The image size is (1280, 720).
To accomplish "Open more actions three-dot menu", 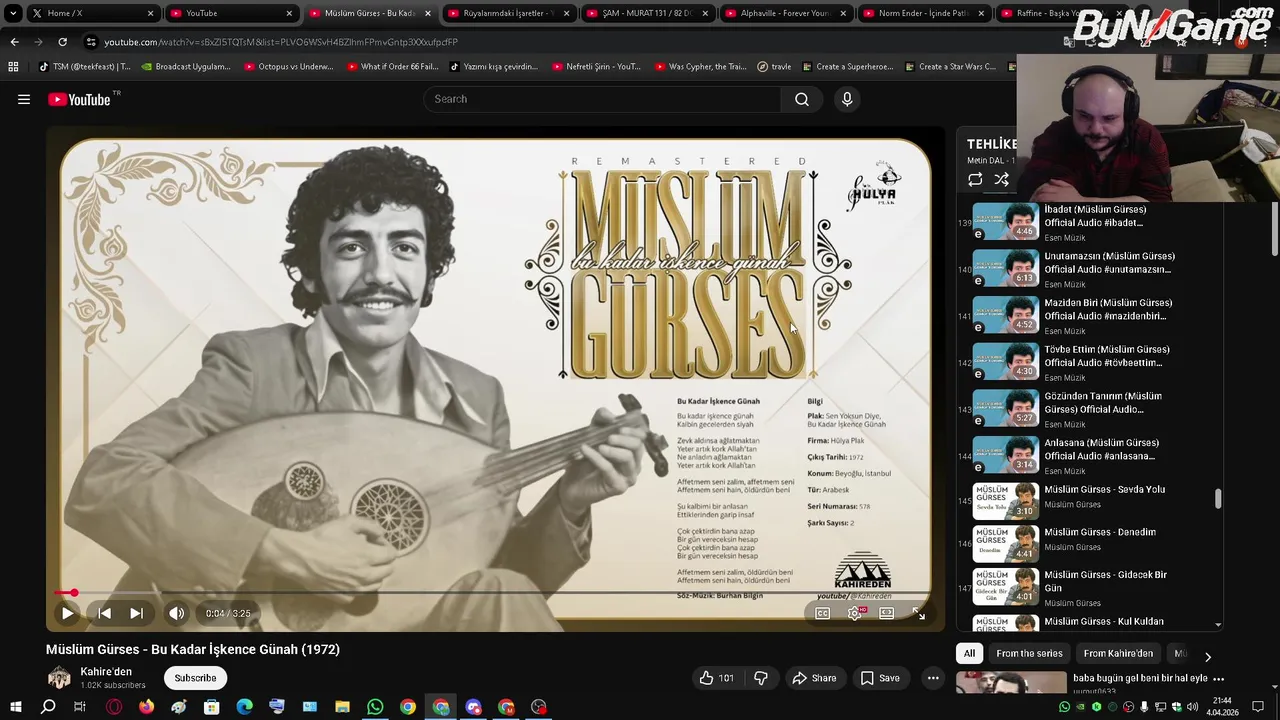I will point(933,678).
